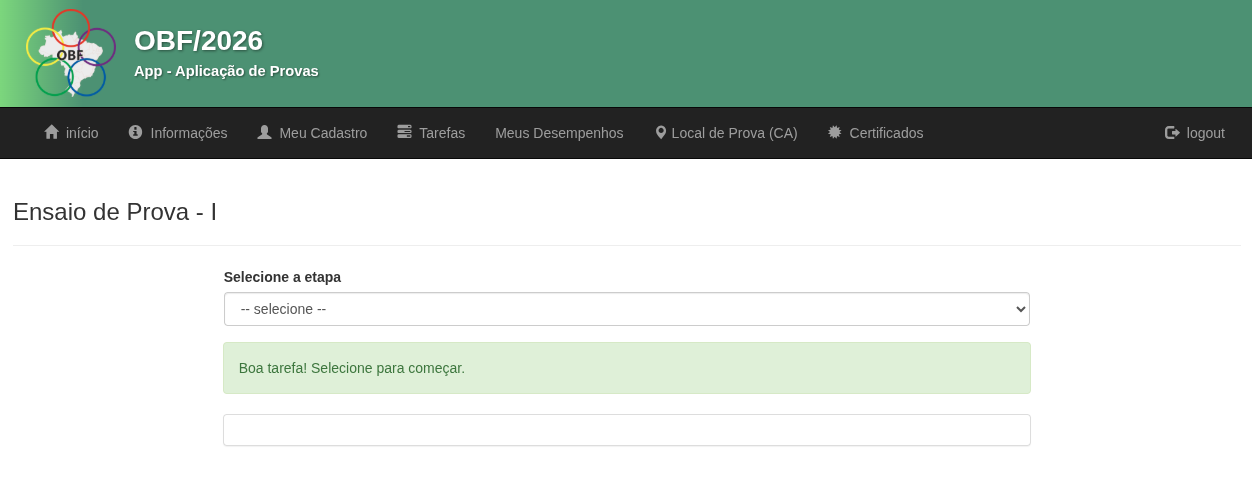The height and width of the screenshot is (481, 1252).
Task: Click the 'Ensaio de Prova - I' heading
Action: coord(115,212)
